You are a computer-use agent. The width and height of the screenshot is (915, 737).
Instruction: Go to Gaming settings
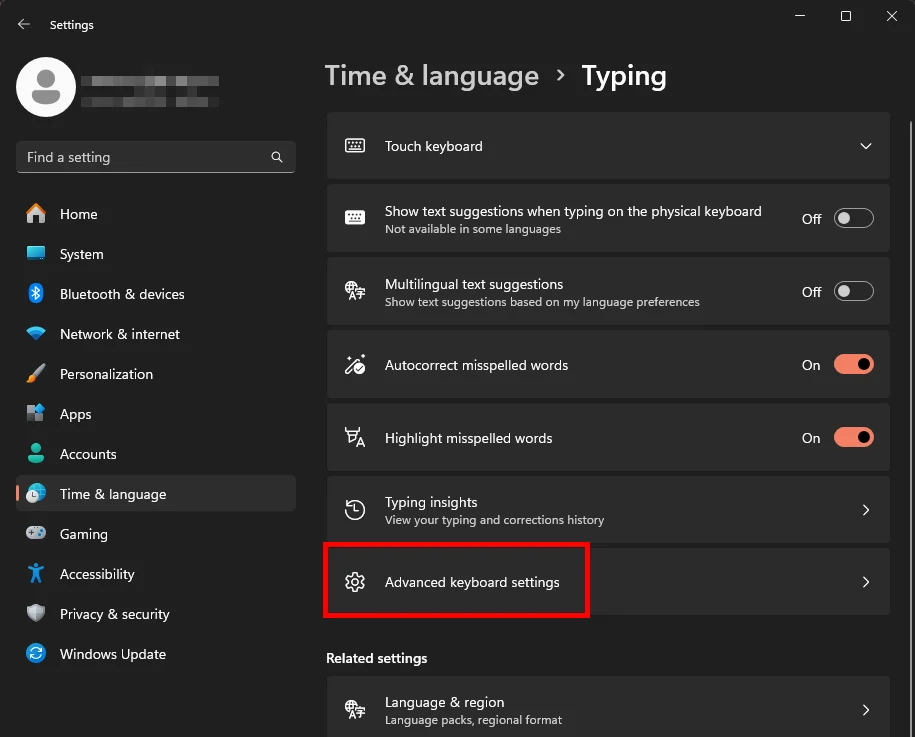tap(156, 534)
